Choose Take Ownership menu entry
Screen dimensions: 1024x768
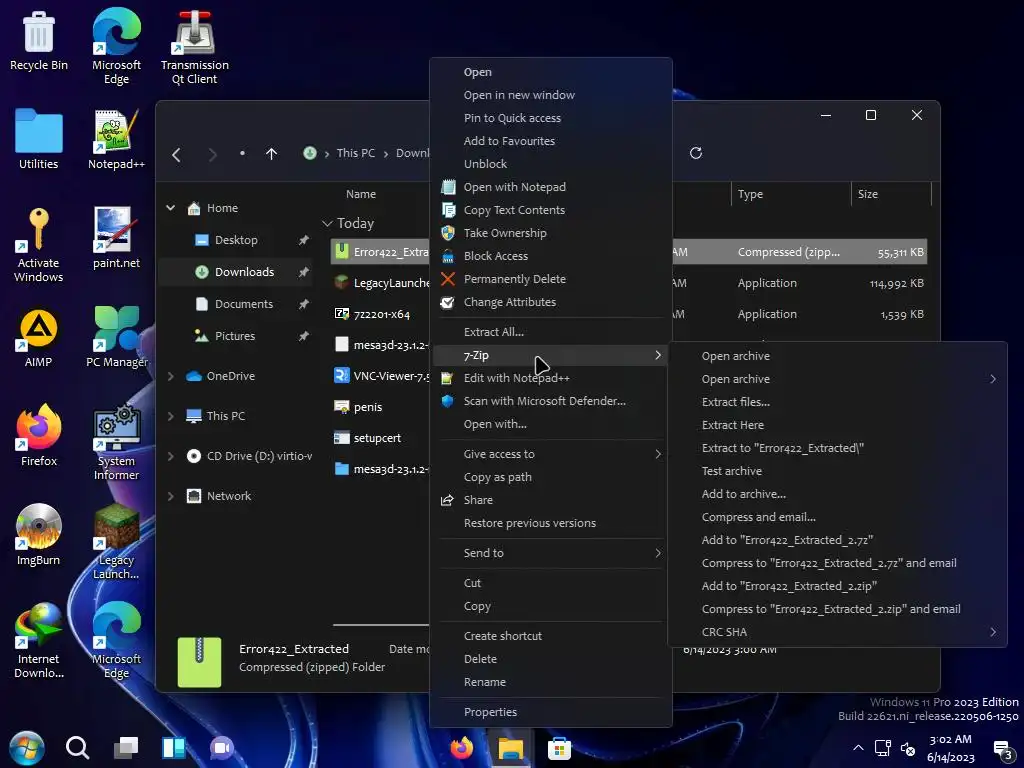click(x=551, y=233)
